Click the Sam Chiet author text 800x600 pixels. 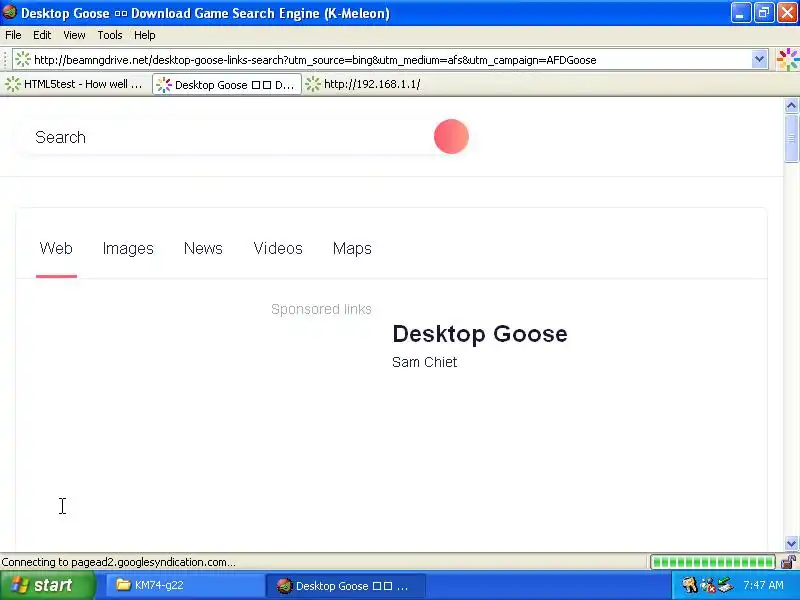424,362
